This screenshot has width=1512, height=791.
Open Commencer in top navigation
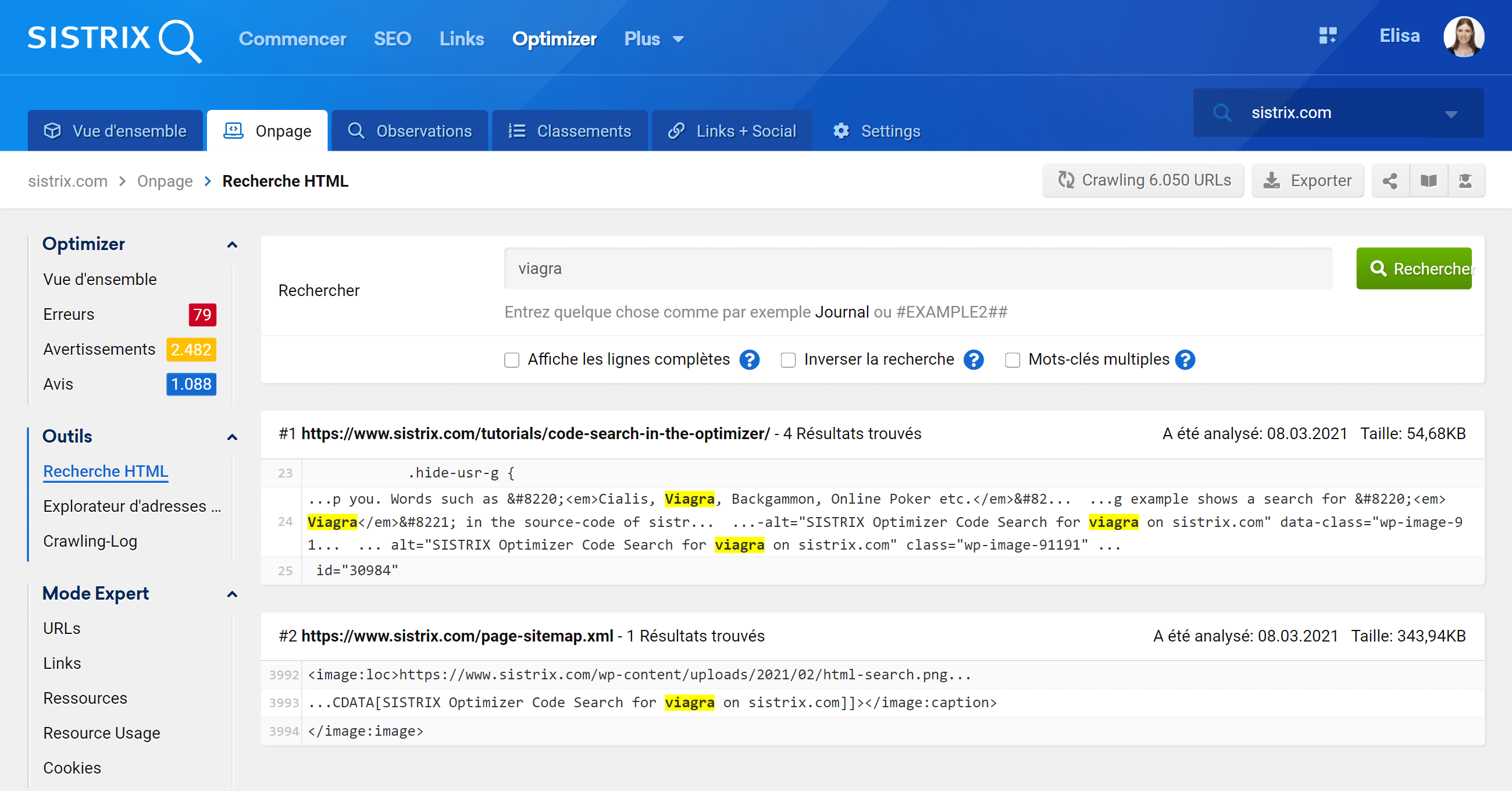[293, 39]
